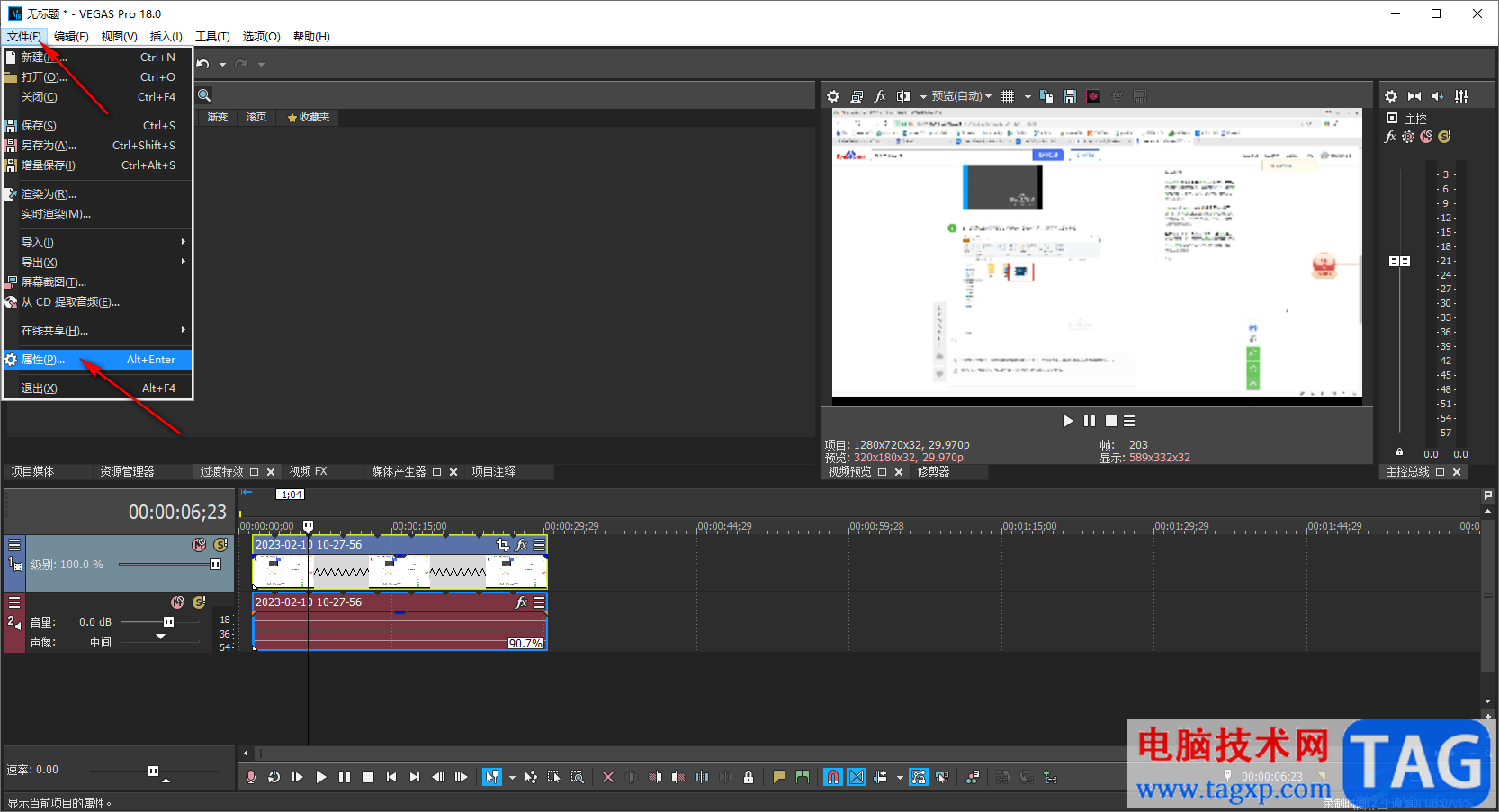Expand the split screen view dropdown arrow
Viewport: 1499px width, 812px height.
click(923, 96)
